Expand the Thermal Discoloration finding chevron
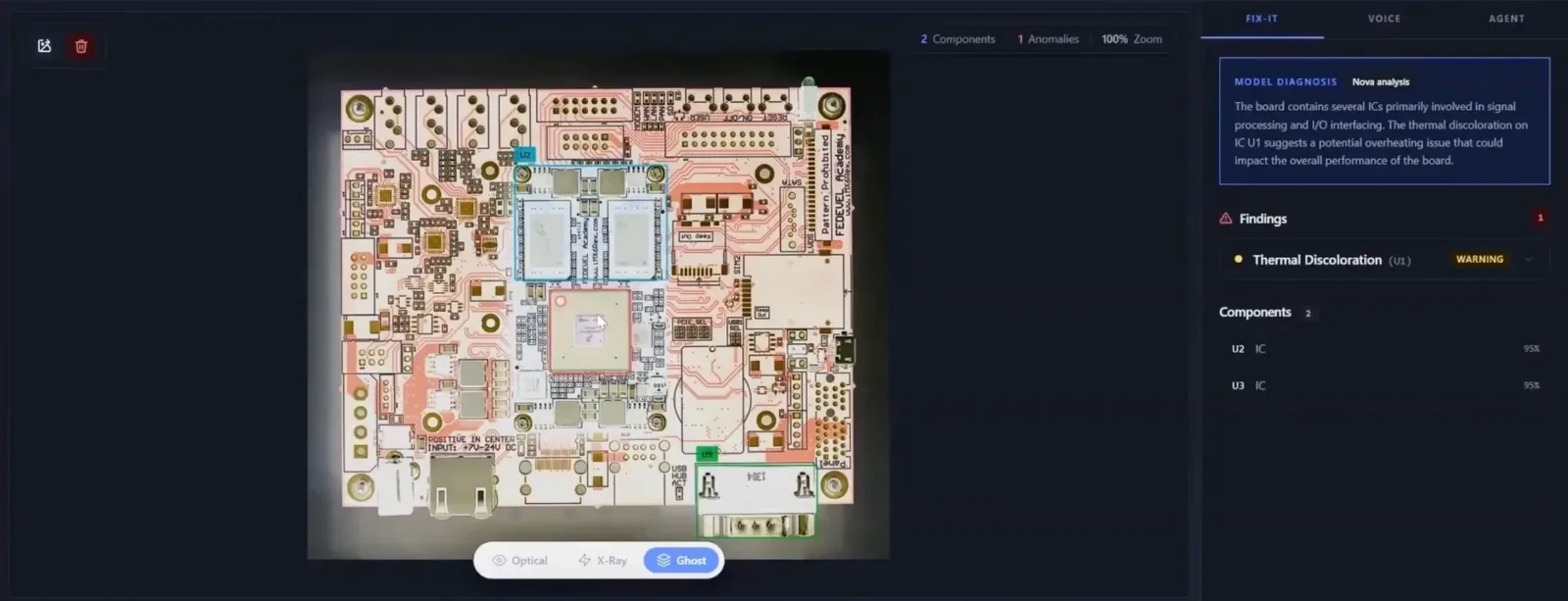Image resolution: width=1568 pixels, height=601 pixels. tap(1529, 260)
